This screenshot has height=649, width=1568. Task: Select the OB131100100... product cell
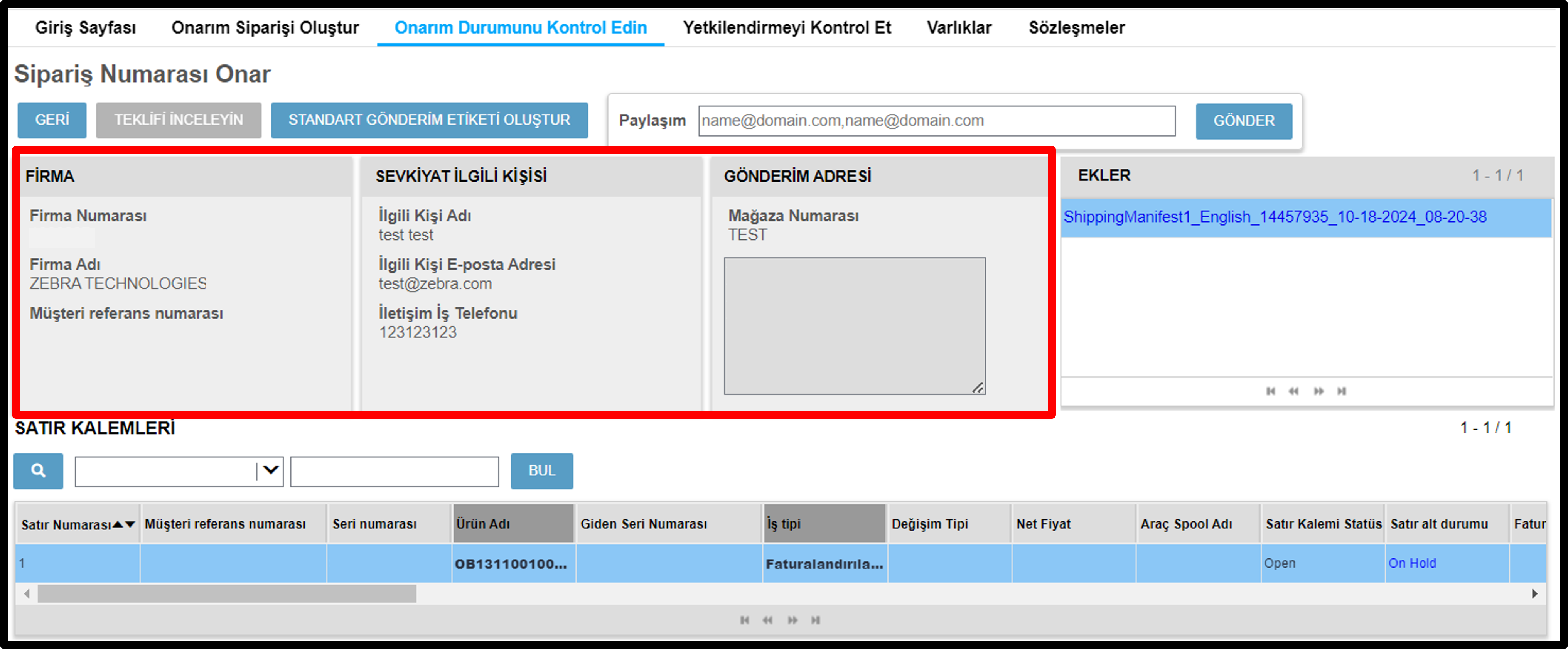[513, 564]
